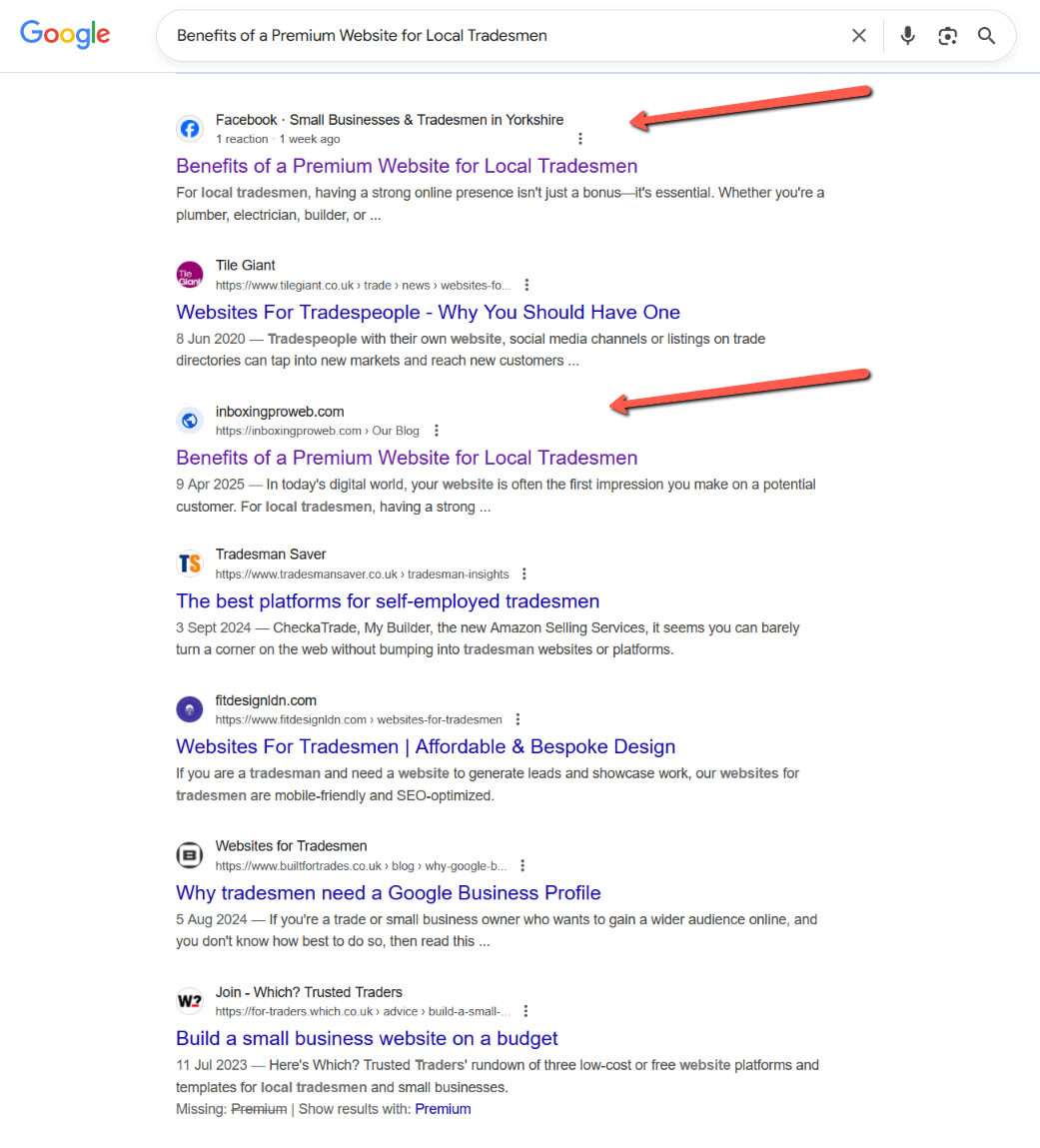Click the Tradesman Saver TS favicon
Screen dimensions: 1040x1148
click(x=190, y=564)
